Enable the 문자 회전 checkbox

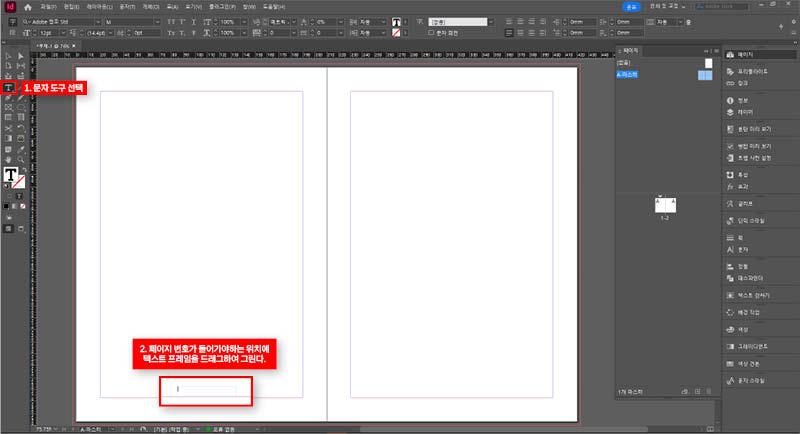click(432, 33)
